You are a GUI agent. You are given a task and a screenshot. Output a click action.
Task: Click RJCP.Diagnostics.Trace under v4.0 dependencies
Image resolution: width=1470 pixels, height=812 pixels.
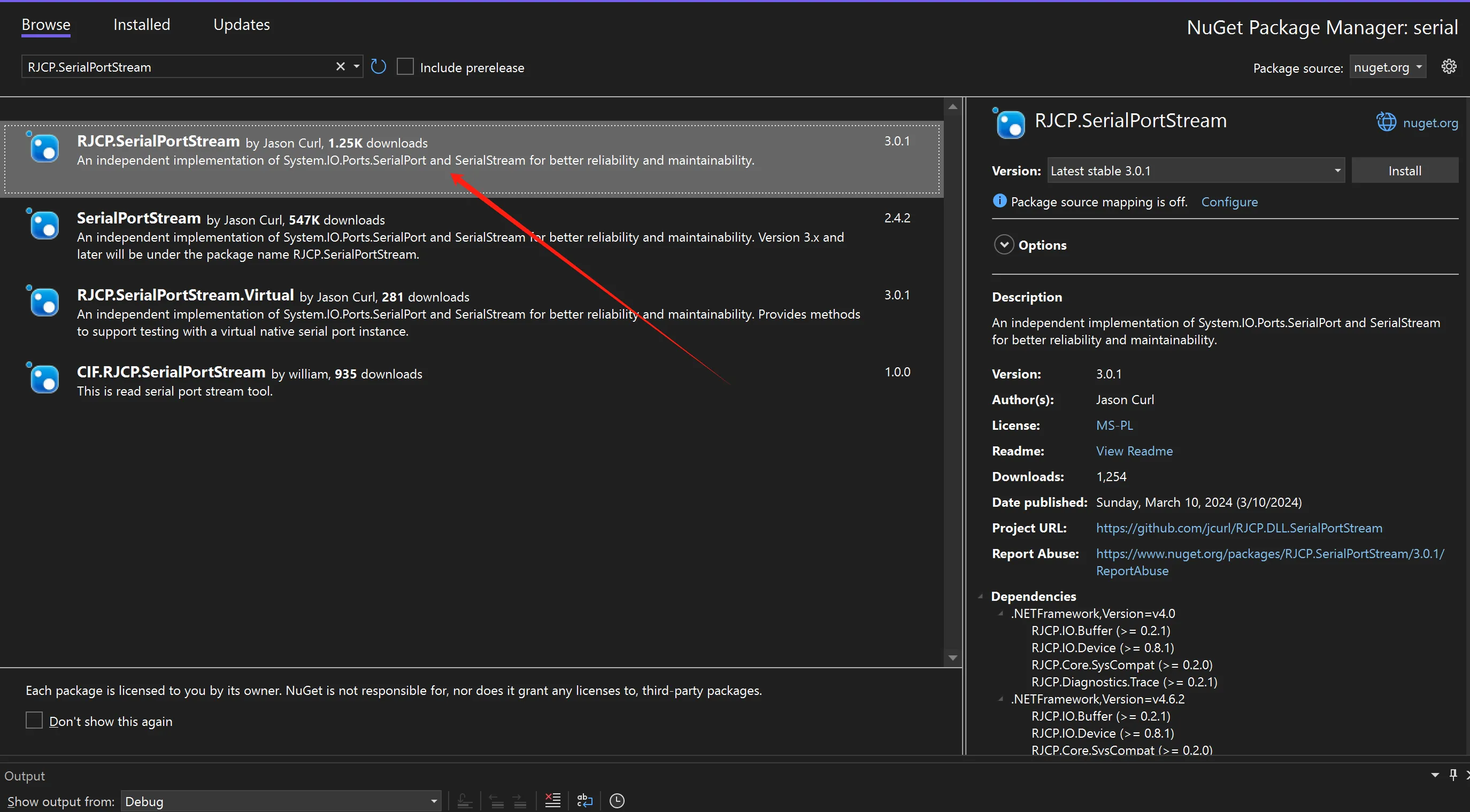[x=1123, y=682]
